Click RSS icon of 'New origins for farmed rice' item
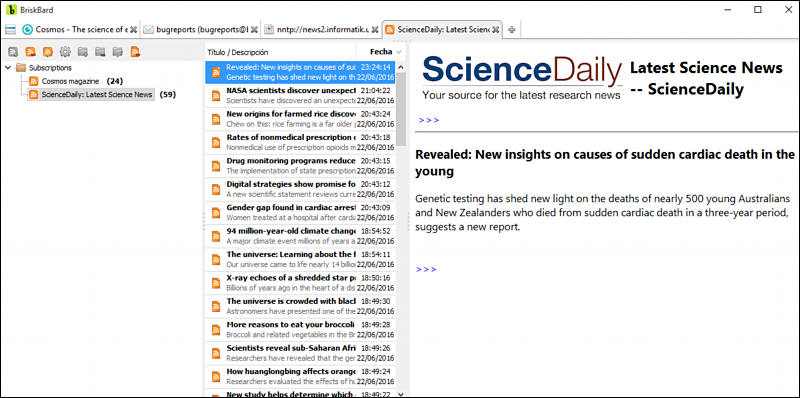This screenshot has height=398, width=800. [x=216, y=119]
